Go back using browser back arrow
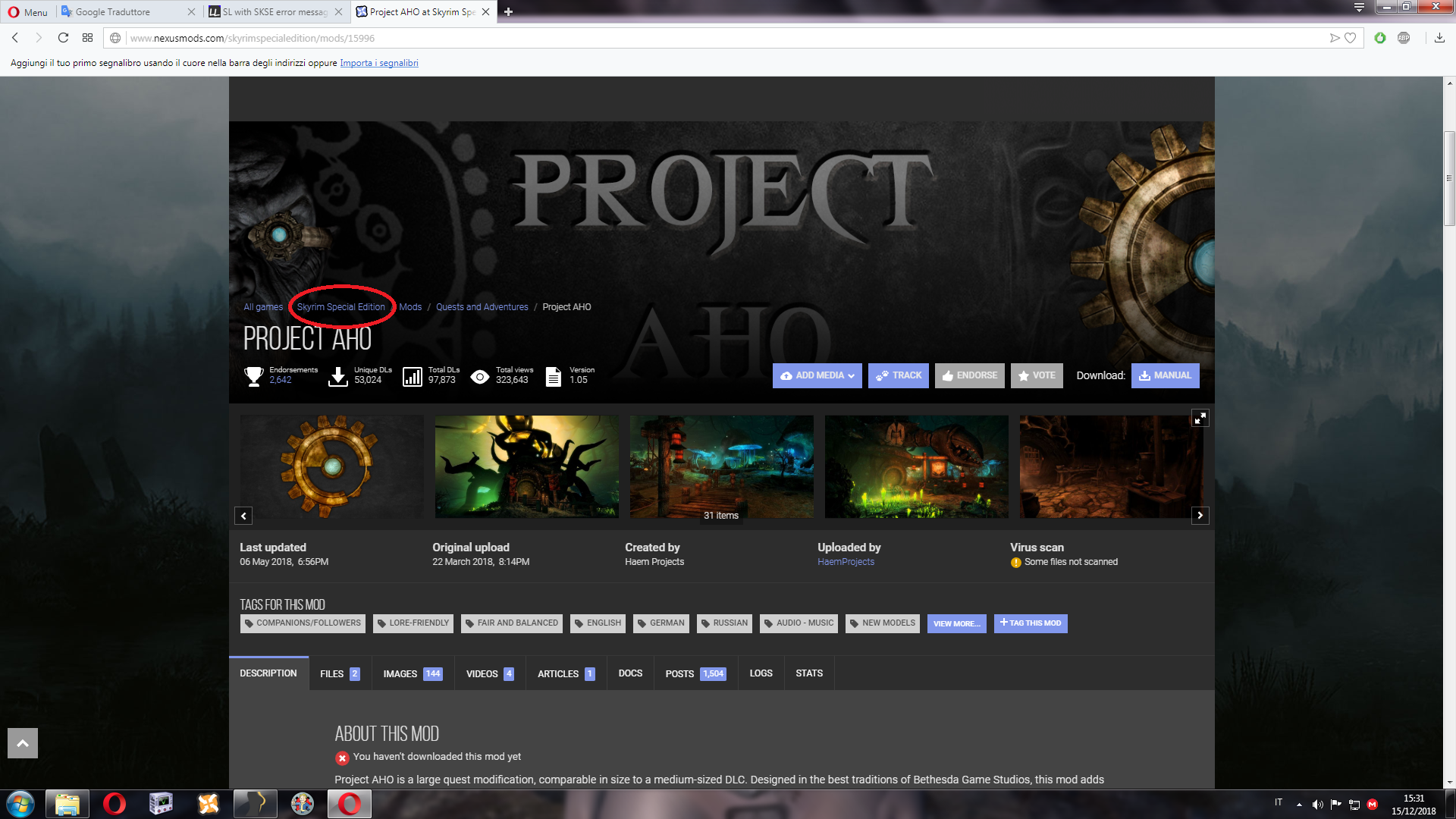This screenshot has height=819, width=1456. [15, 38]
